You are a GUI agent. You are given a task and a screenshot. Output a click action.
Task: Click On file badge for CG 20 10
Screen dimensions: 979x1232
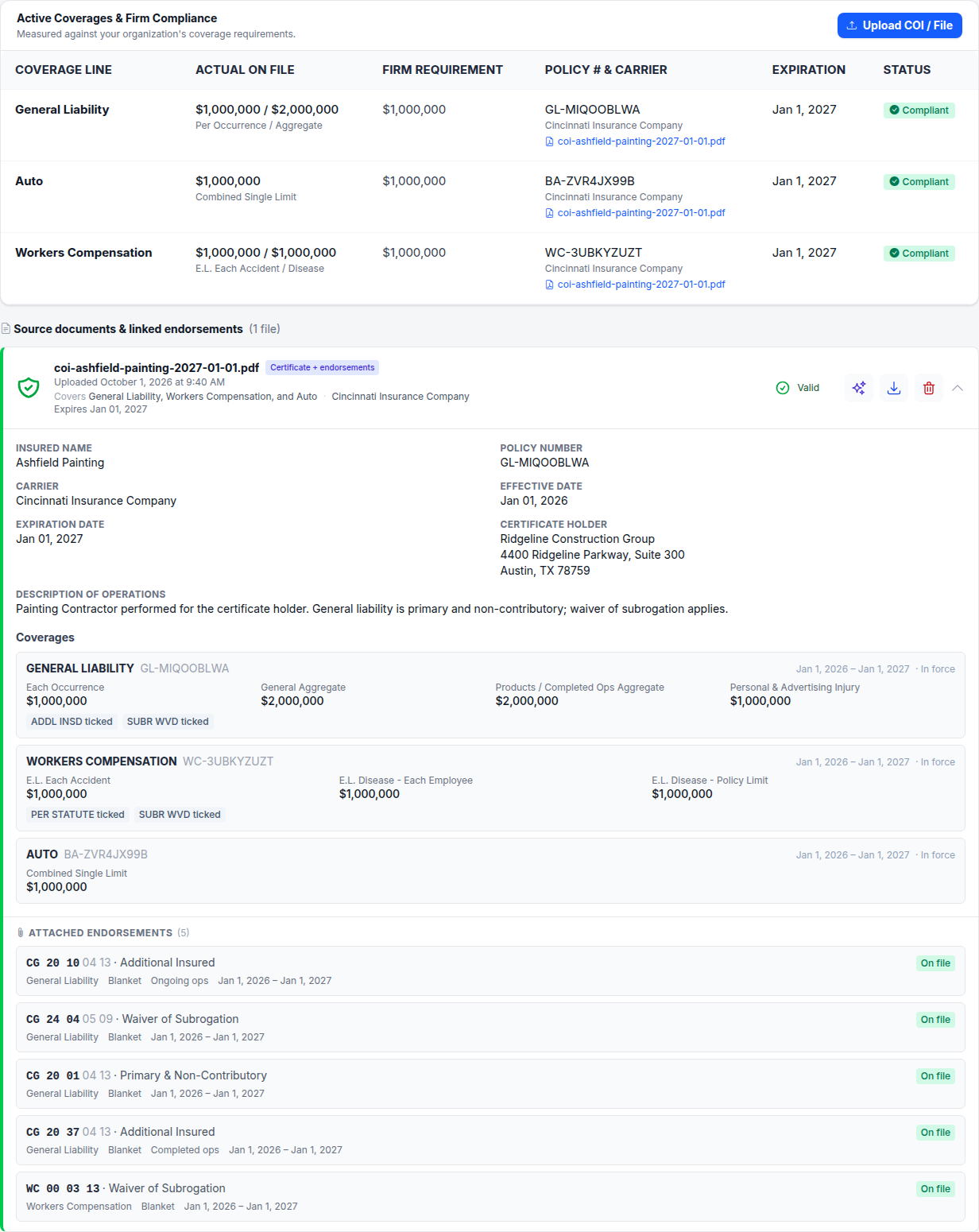coord(935,963)
